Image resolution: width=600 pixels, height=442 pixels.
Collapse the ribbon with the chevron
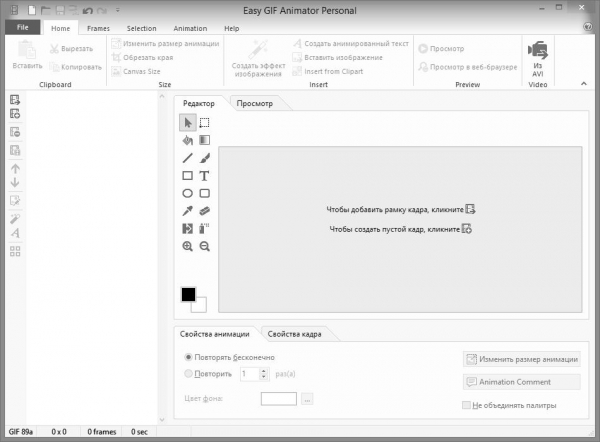click(x=584, y=83)
